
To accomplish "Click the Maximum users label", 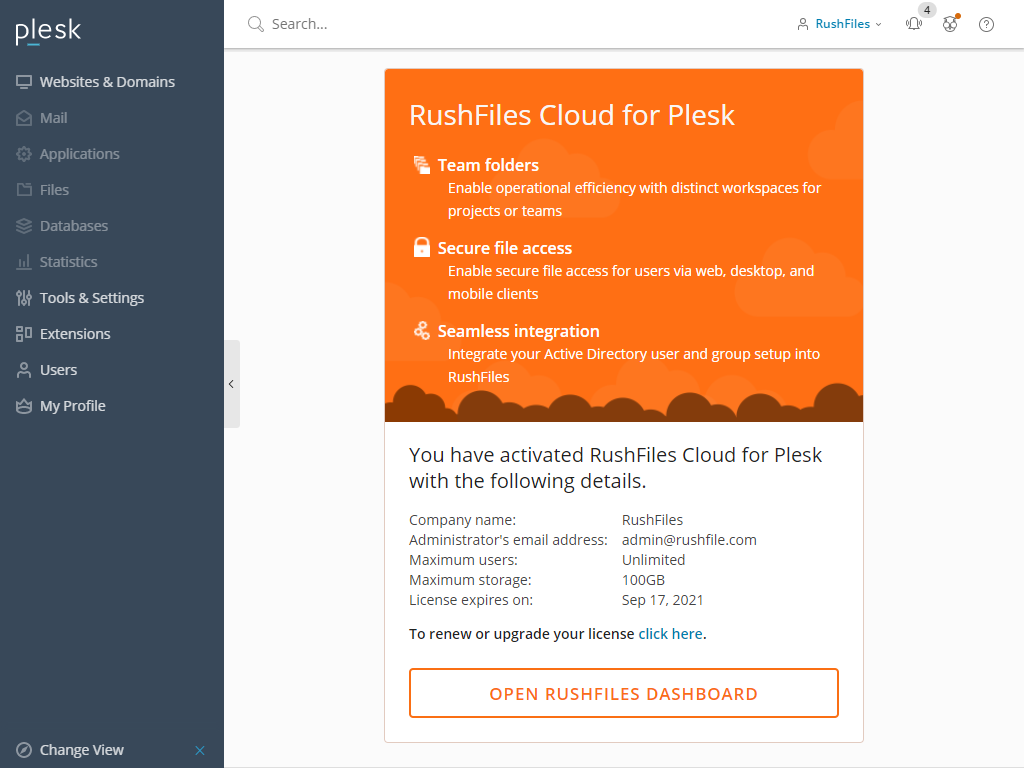I will coord(463,560).
